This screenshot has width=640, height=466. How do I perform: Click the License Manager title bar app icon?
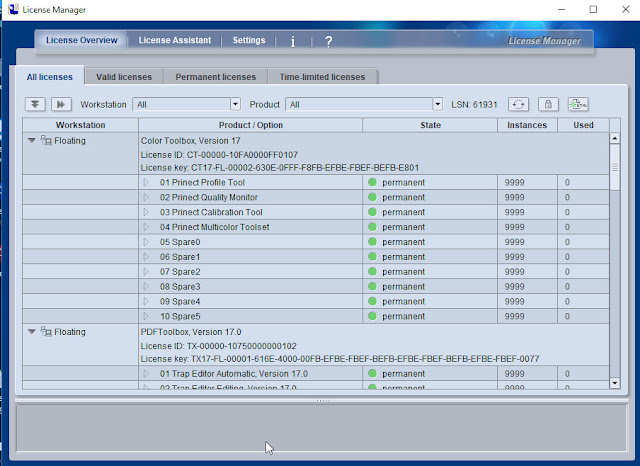13,9
